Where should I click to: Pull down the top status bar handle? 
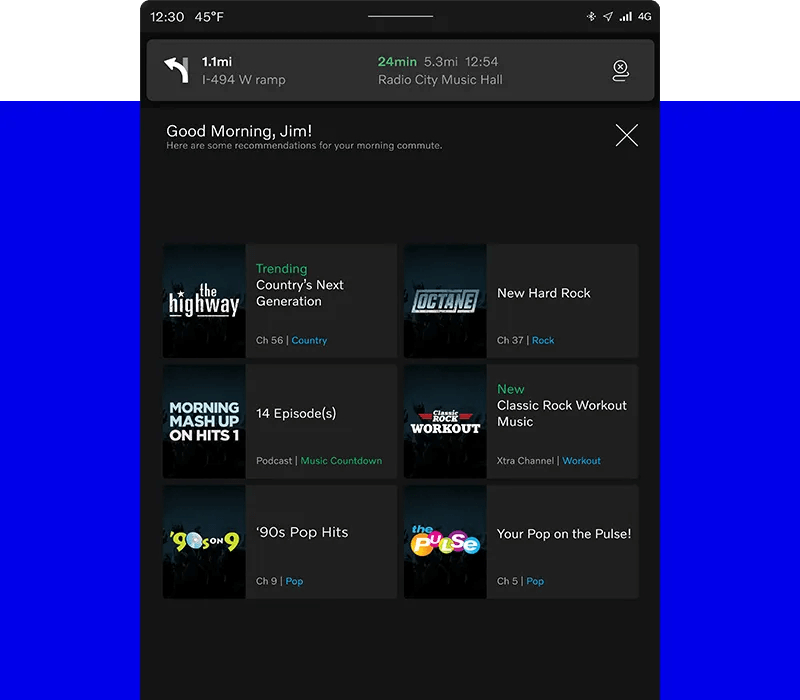(400, 16)
